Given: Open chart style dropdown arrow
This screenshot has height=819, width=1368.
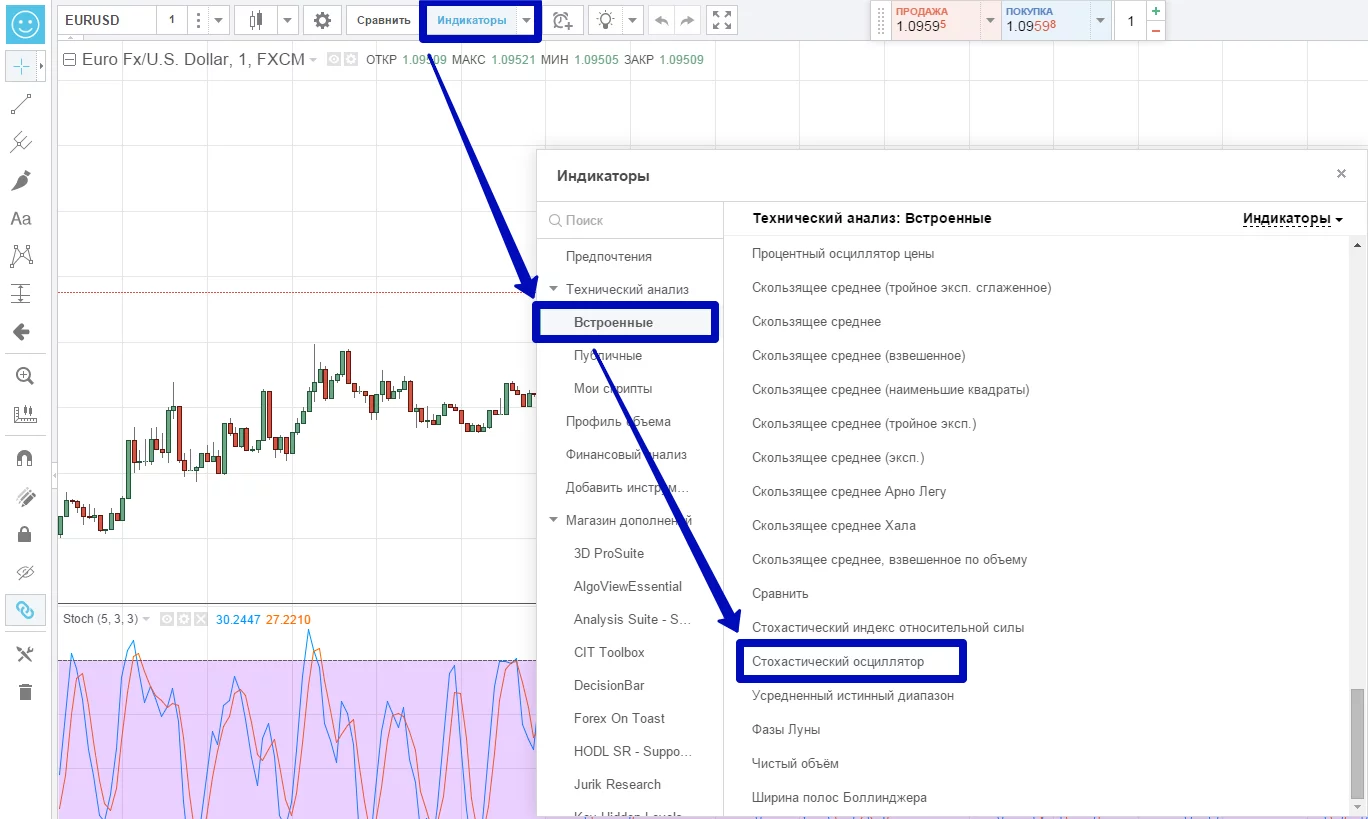Looking at the screenshot, I should [288, 20].
